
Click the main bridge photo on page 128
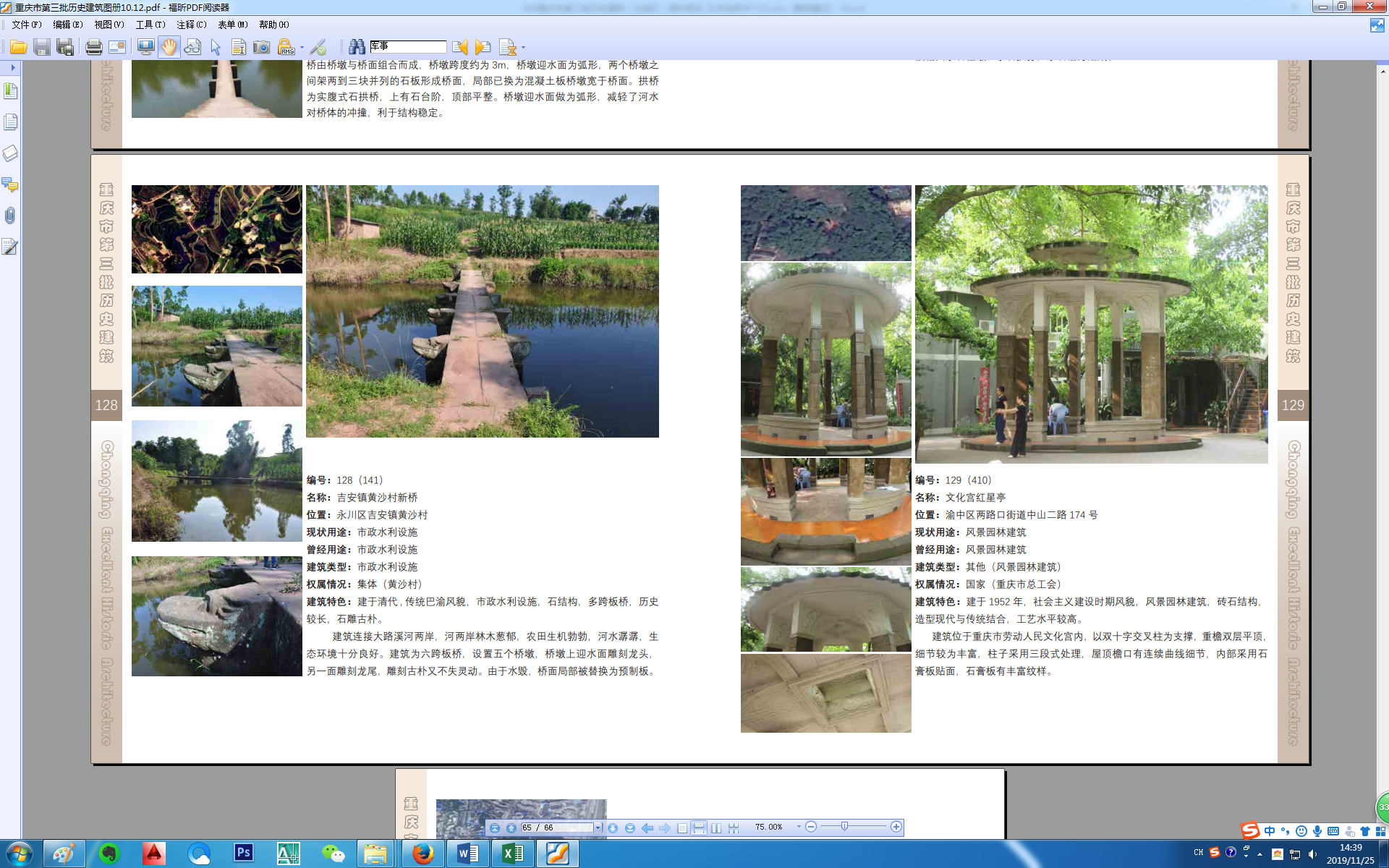pyautogui.click(x=483, y=311)
